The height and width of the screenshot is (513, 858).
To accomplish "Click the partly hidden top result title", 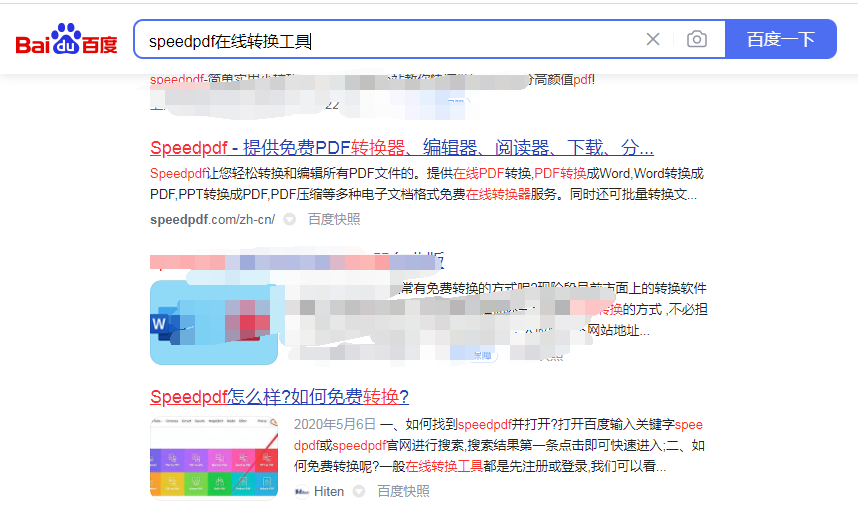I will pos(372,80).
